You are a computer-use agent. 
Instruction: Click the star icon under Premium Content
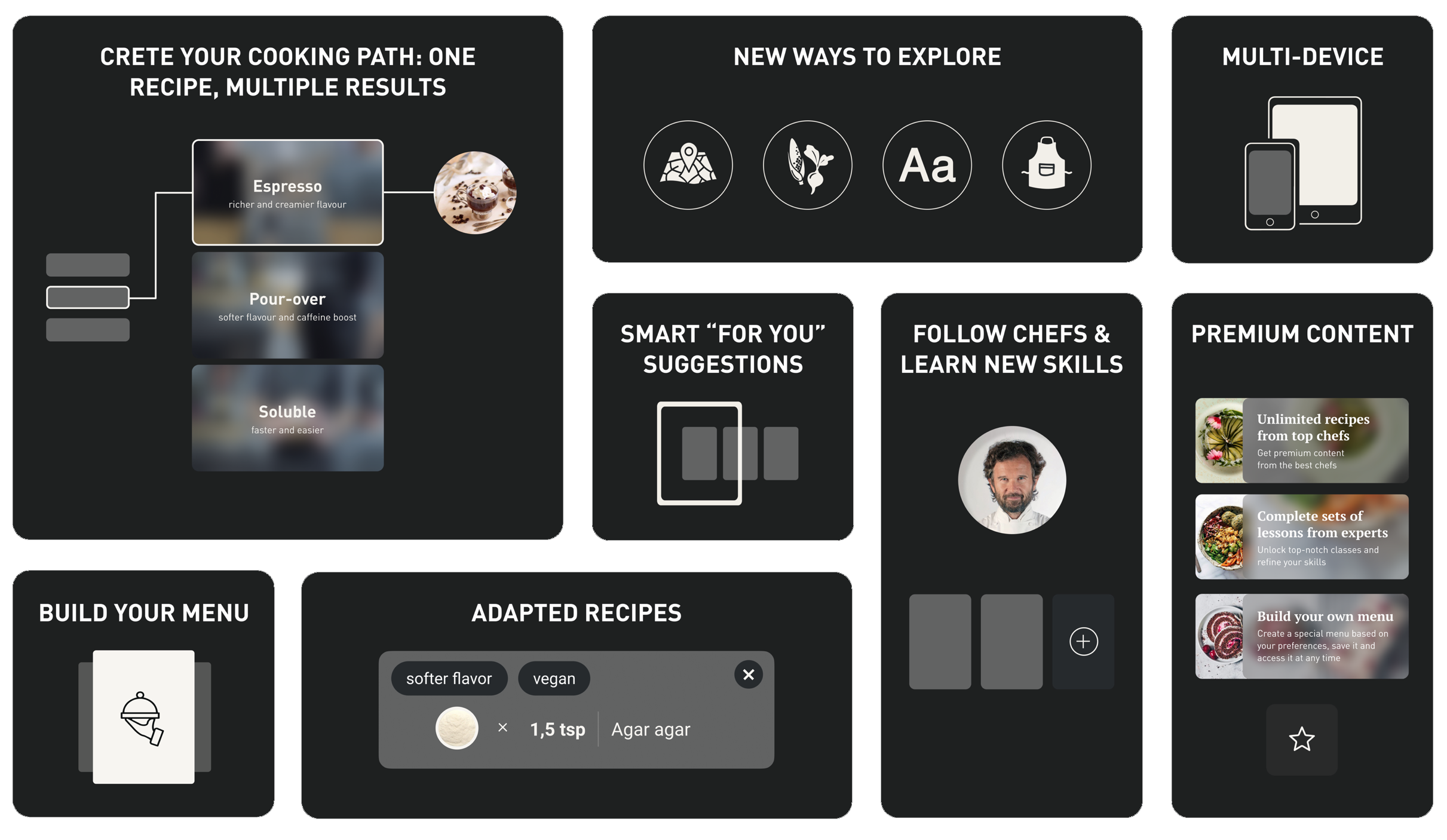[1301, 739]
